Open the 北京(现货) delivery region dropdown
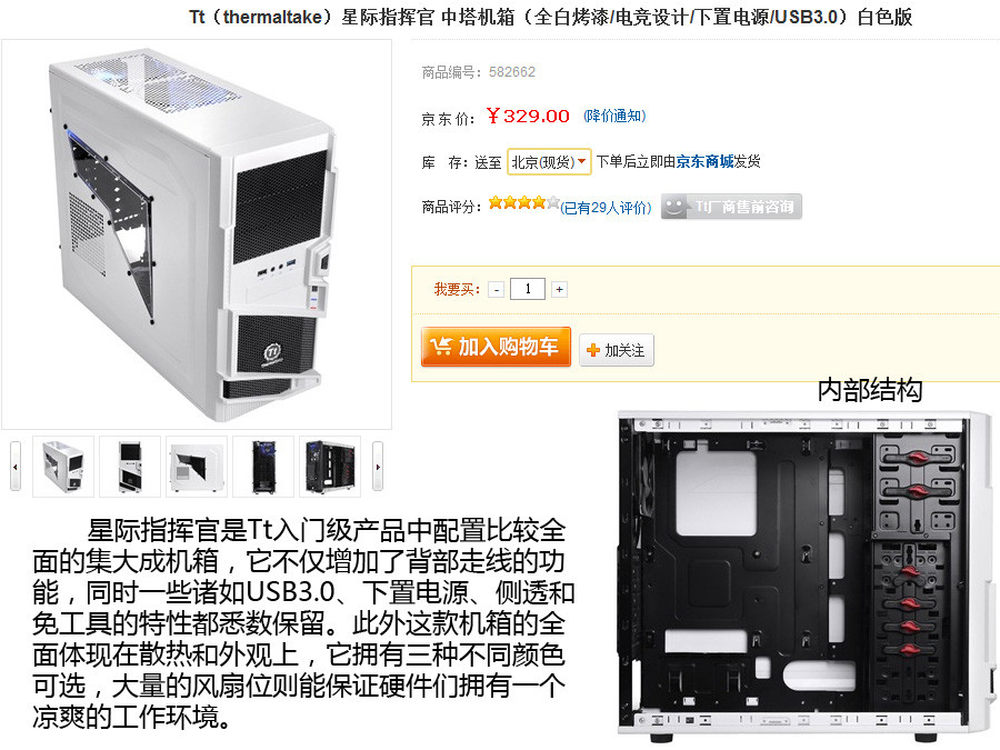The image size is (1000, 750). [549, 162]
